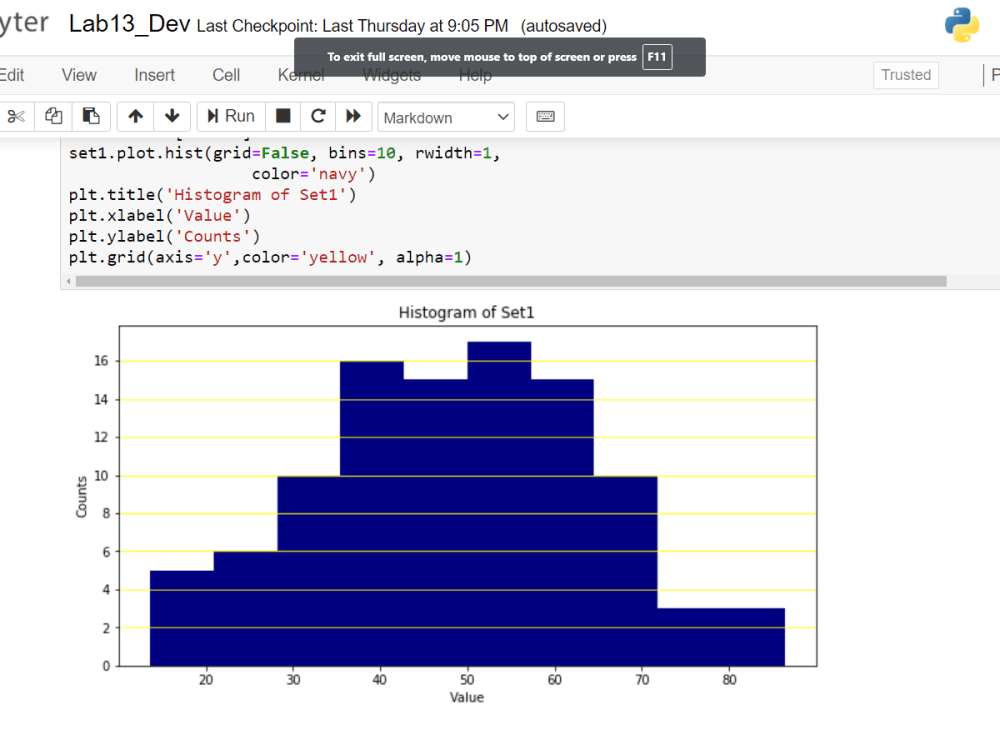Click the Last Checkpoint text
This screenshot has height=750, width=1000.
(352, 26)
